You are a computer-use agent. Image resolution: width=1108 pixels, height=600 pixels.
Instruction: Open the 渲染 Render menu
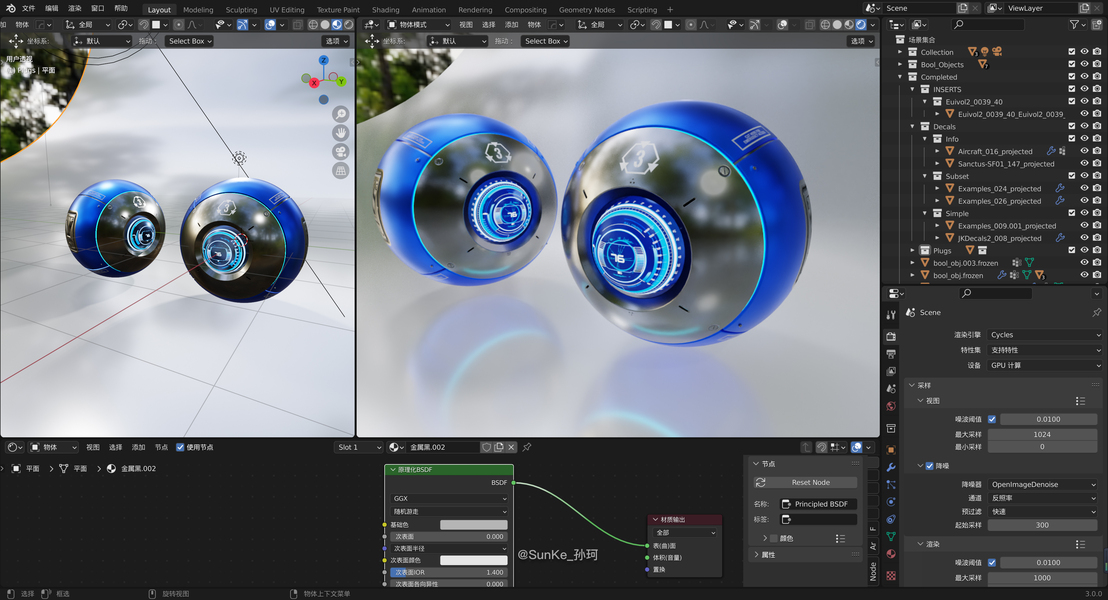point(74,8)
